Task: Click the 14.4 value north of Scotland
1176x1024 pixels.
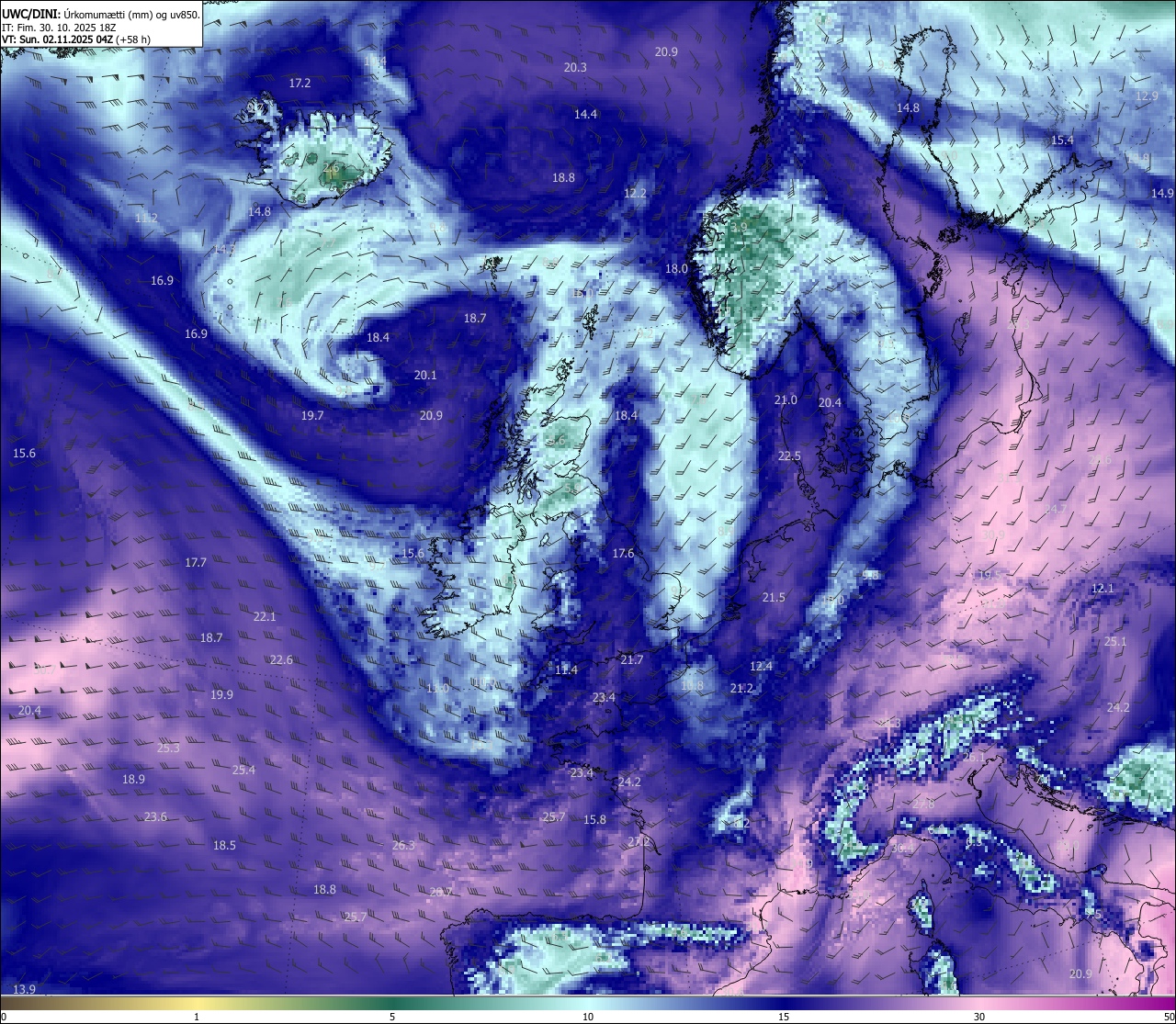Action: click(x=585, y=114)
